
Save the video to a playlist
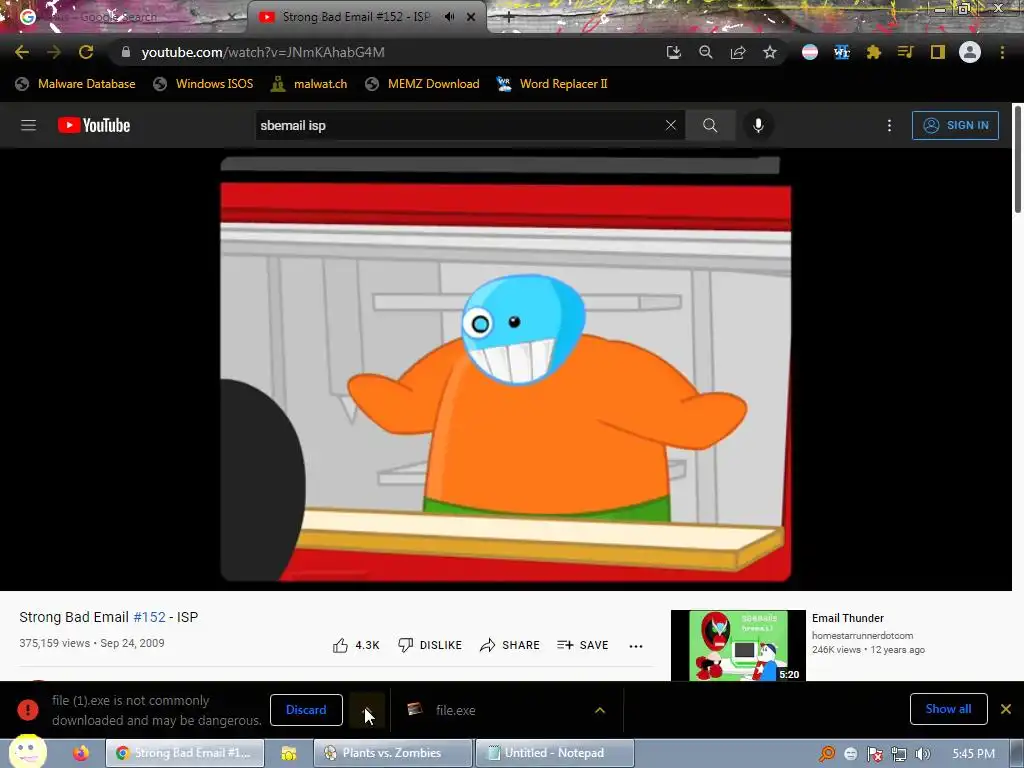583,645
